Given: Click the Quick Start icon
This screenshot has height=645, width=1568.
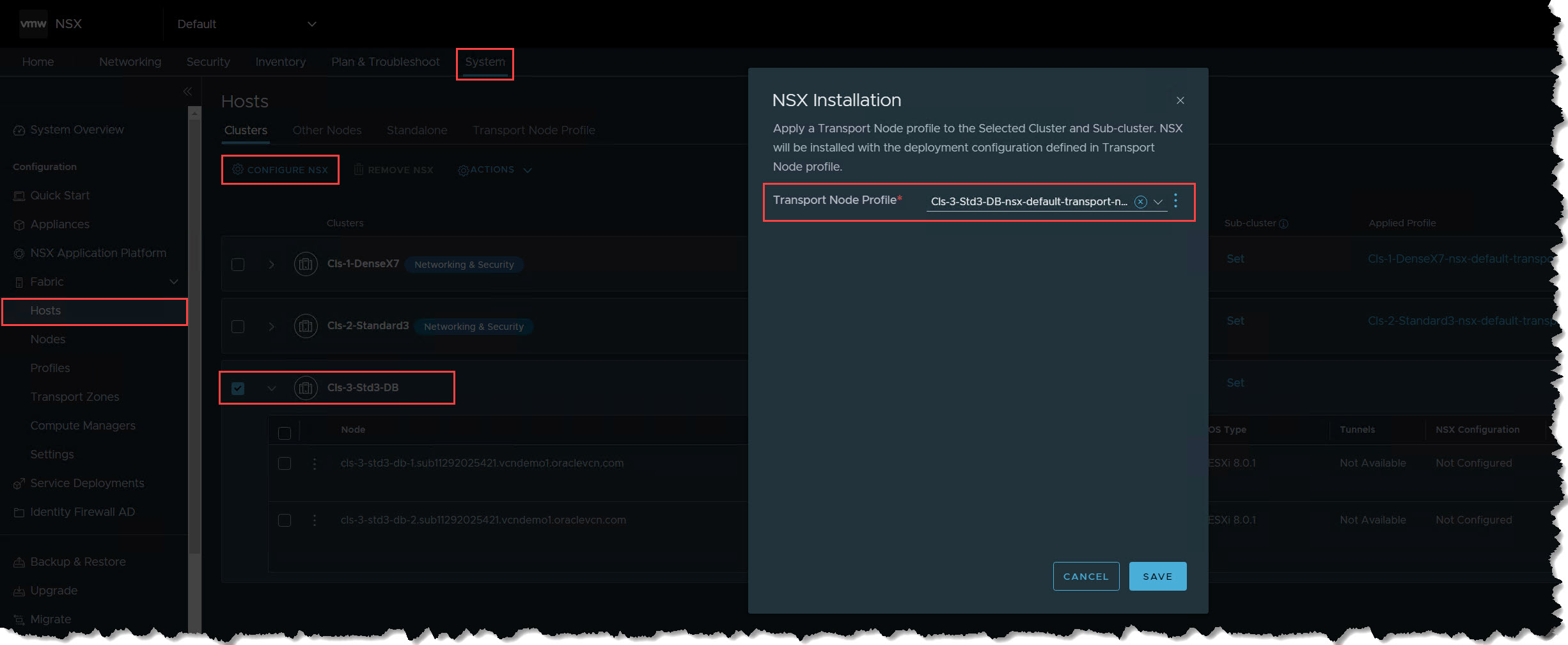Looking at the screenshot, I should point(19,196).
